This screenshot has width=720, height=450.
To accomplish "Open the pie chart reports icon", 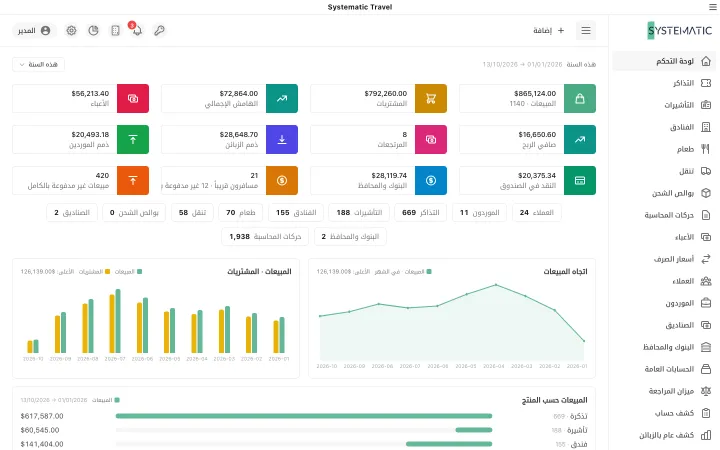I will 93,30.
